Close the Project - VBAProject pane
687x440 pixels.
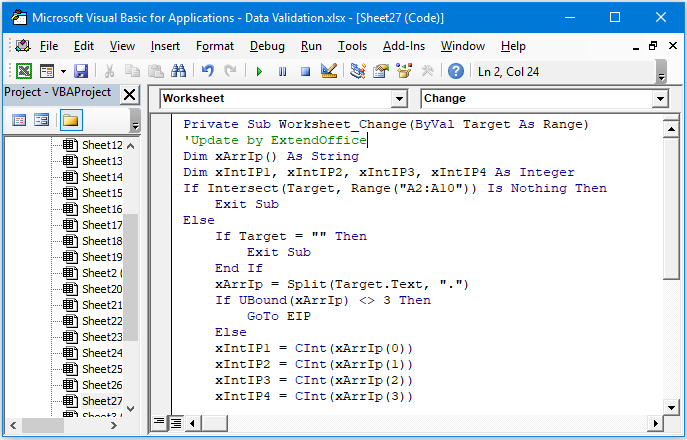[x=130, y=94]
